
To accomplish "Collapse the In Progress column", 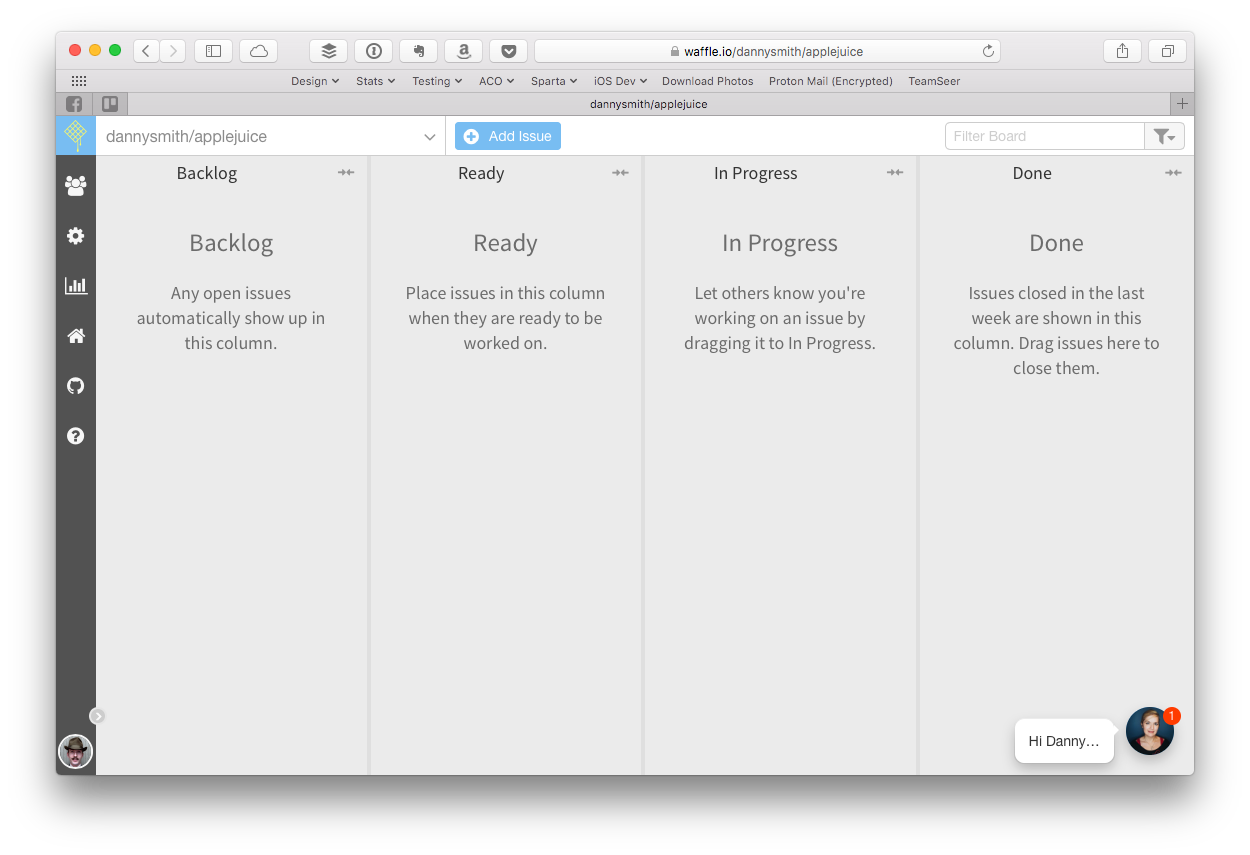I will (894, 173).
